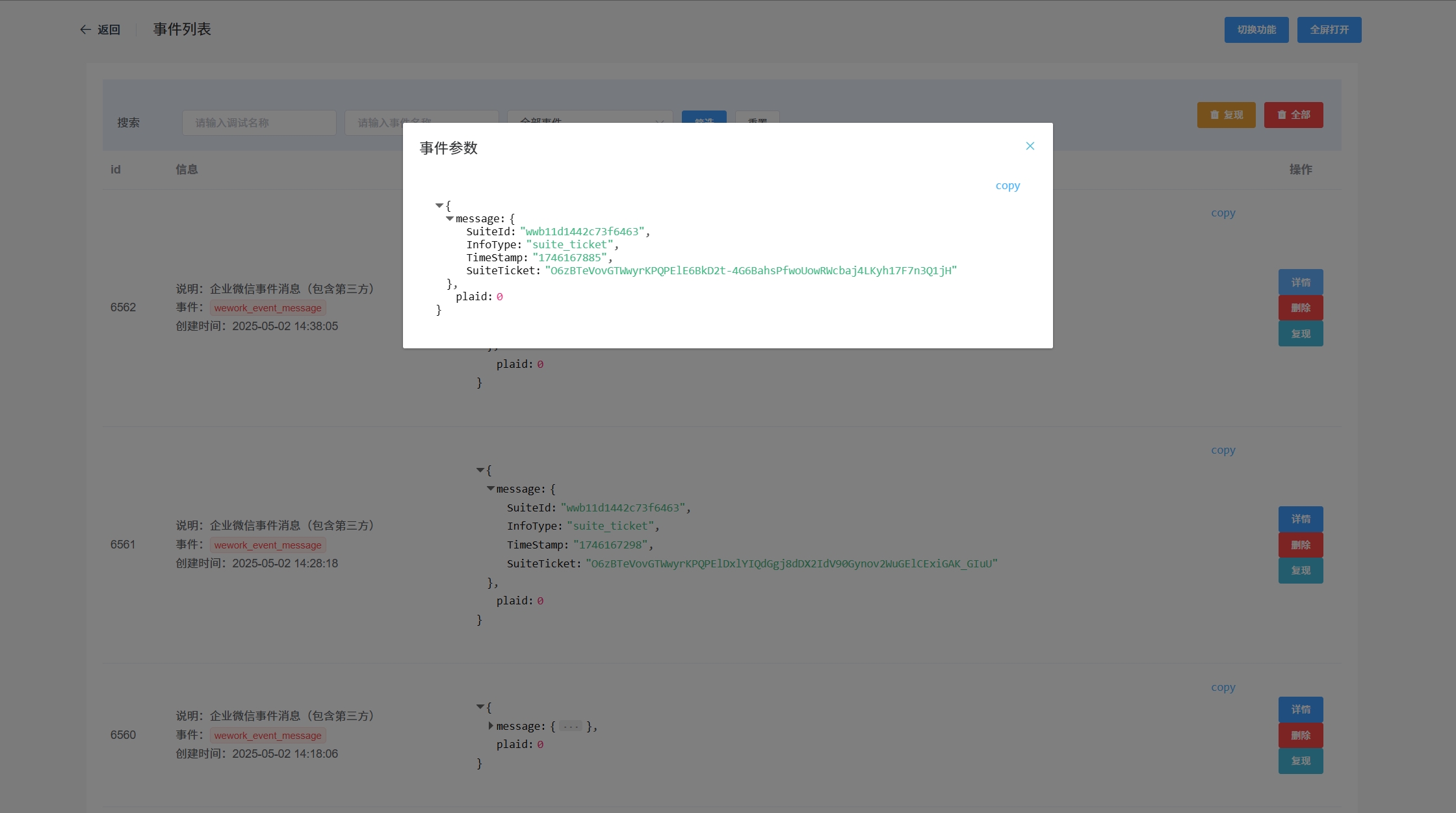
Task: Click copy link inside the dialog
Action: tap(1007, 186)
